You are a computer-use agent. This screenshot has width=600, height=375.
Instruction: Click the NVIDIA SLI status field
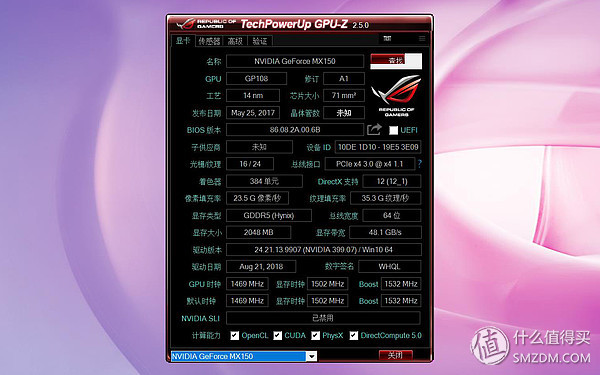point(323,318)
